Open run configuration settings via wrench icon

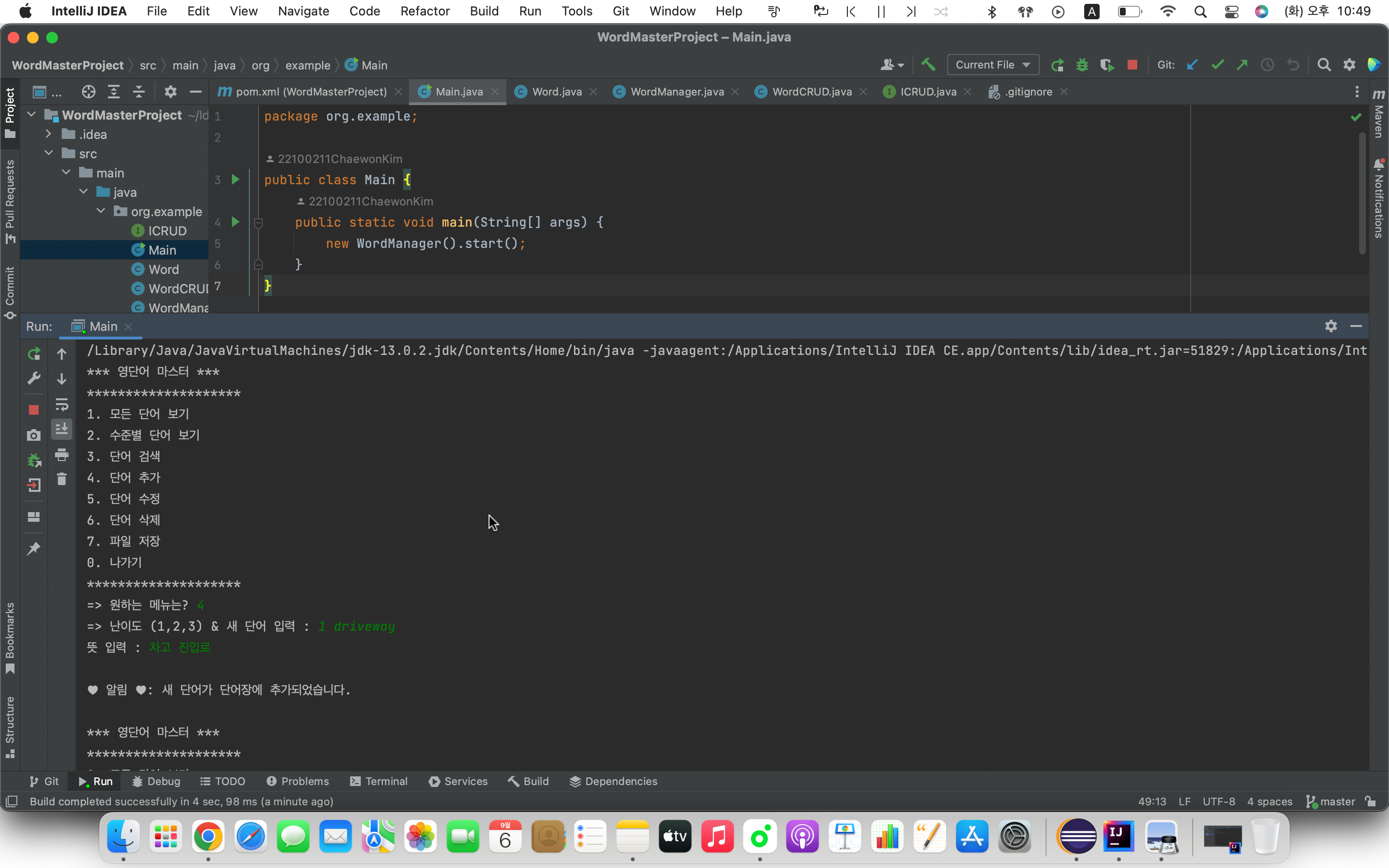click(34, 379)
